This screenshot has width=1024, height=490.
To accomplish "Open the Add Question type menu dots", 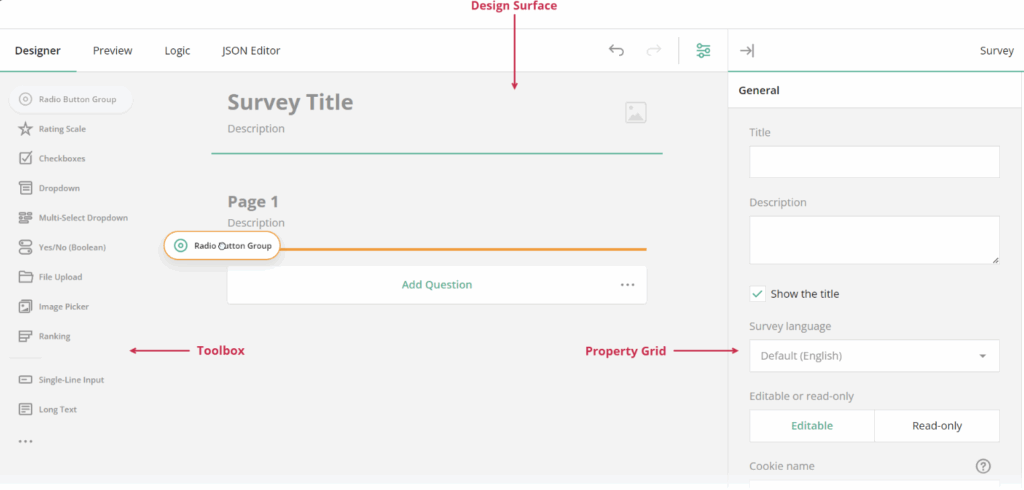I will pyautogui.click(x=627, y=285).
